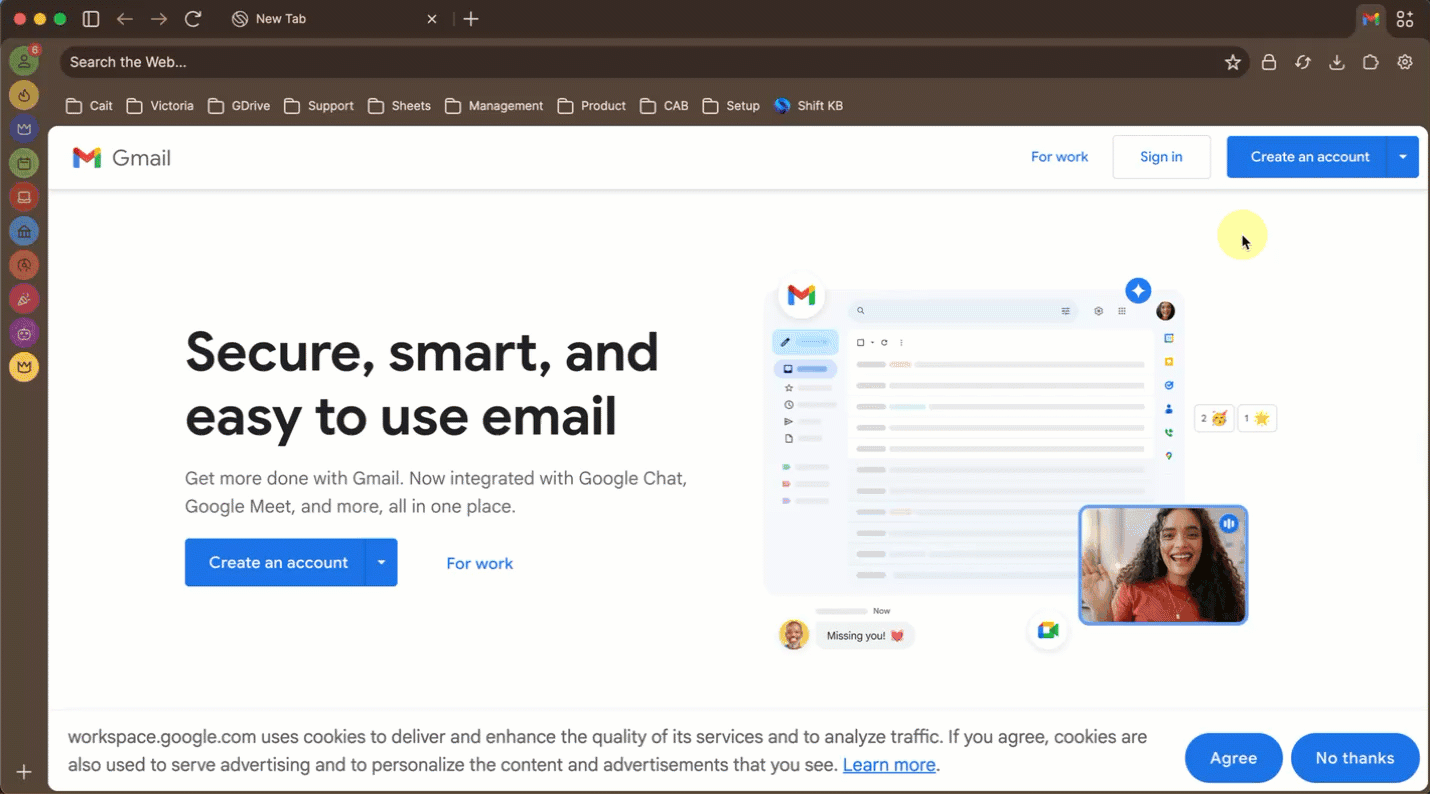Open the green person profile space with badge
The height and width of the screenshot is (794, 1430).
[24, 61]
